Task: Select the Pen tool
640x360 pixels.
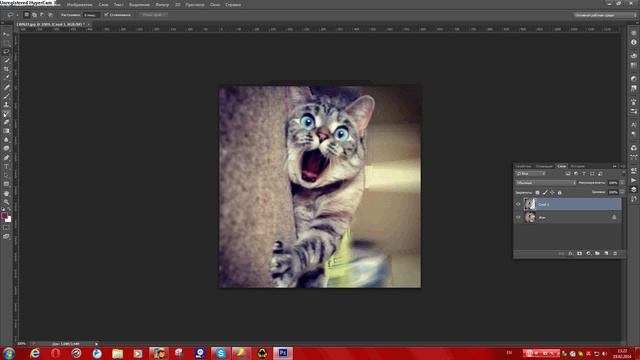Action: click(x=6, y=158)
